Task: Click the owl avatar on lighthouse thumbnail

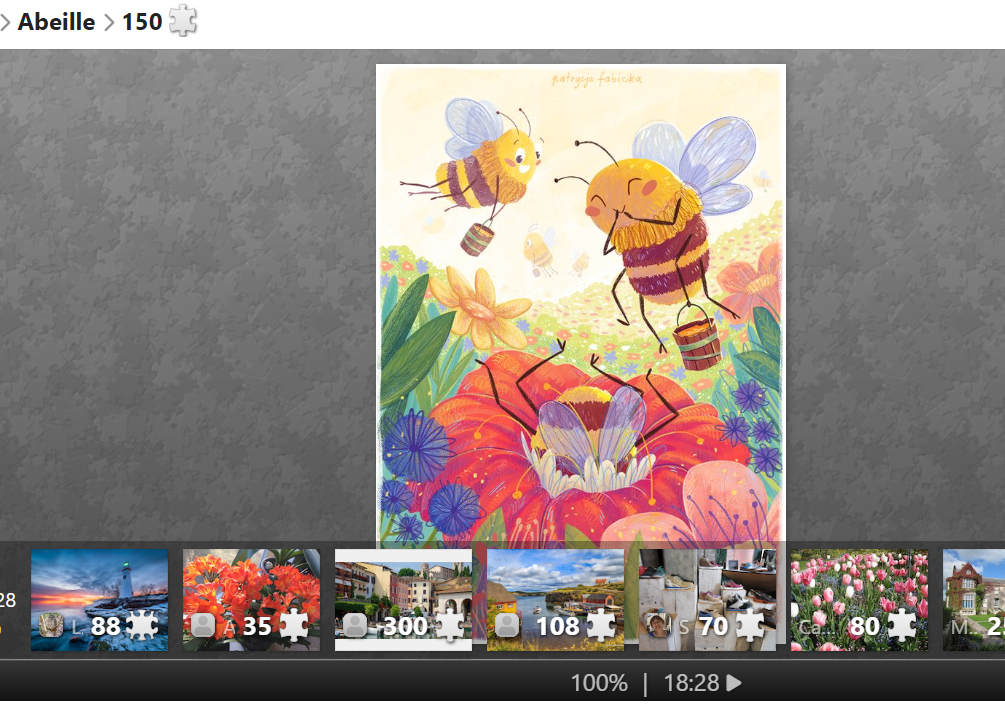Action: pyautogui.click(x=51, y=625)
